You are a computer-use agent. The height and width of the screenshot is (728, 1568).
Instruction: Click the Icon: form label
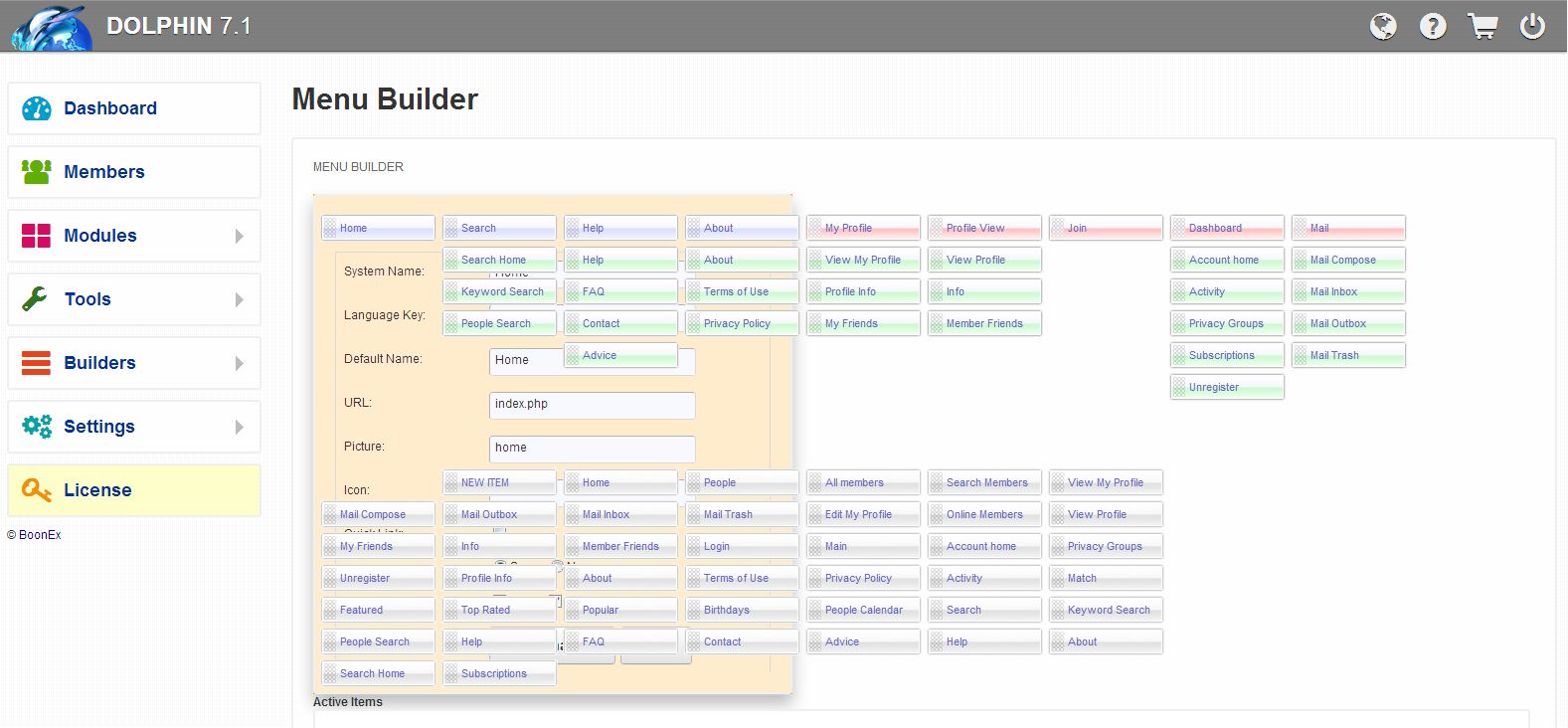[x=357, y=490]
